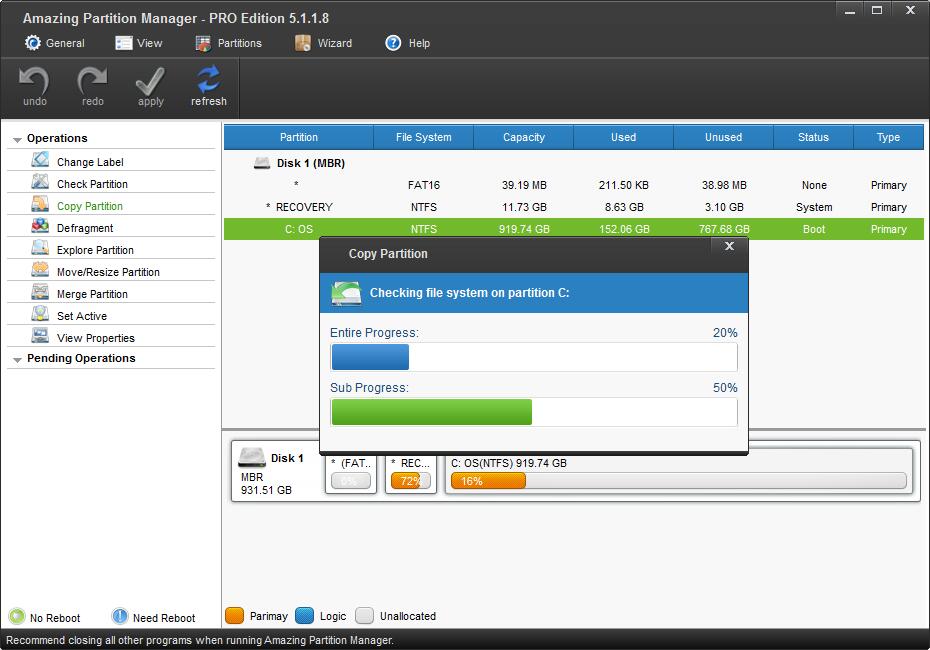Open the General menu
The width and height of the screenshot is (930, 650).
point(55,43)
